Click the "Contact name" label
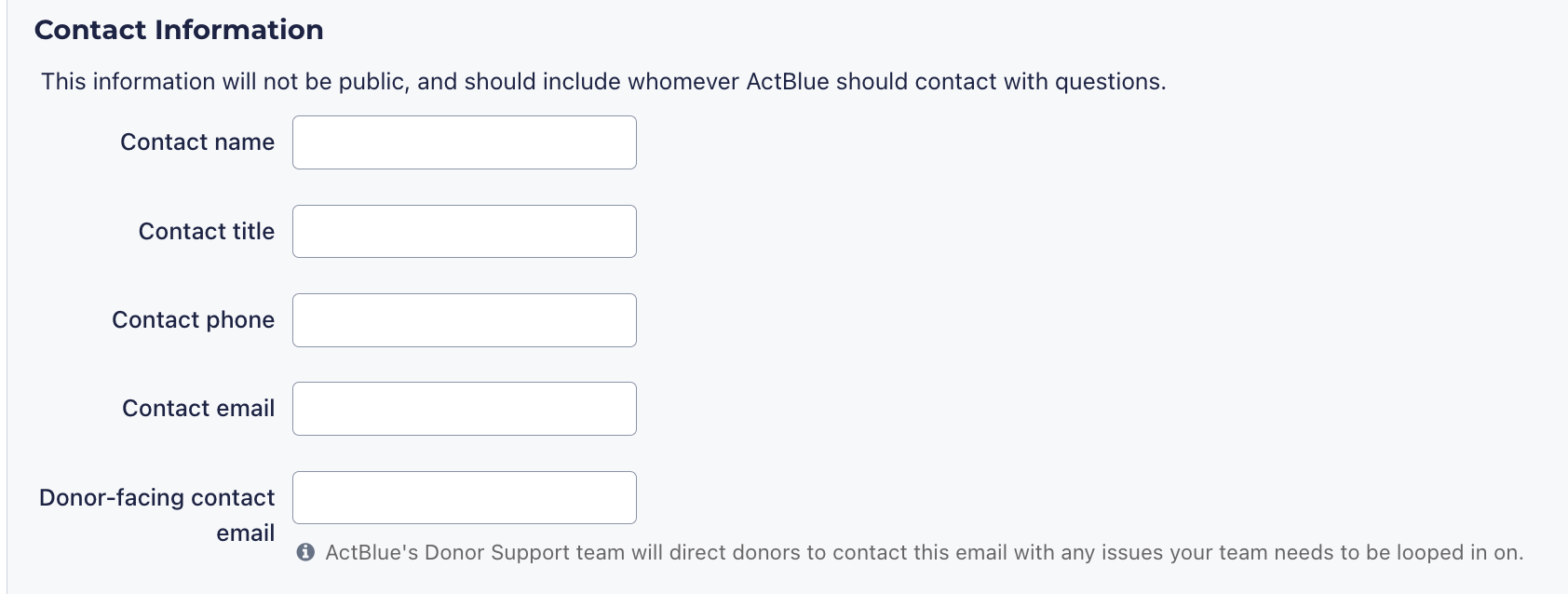1568x594 pixels. click(x=197, y=142)
